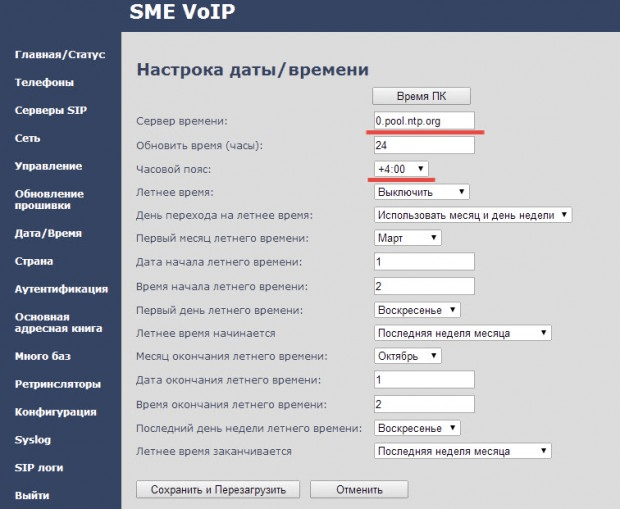The height and width of the screenshot is (509, 620).
Task: Focus the Сервер времени input field
Action: point(424,121)
